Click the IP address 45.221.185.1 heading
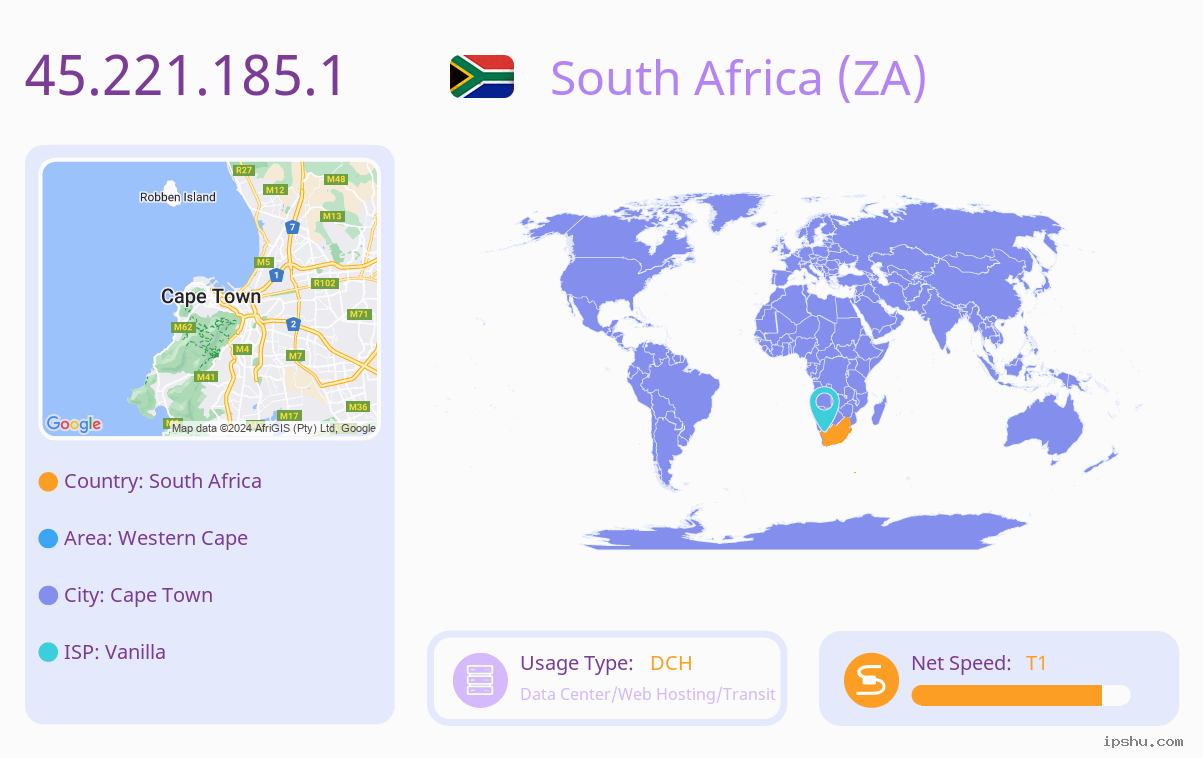The height and width of the screenshot is (758, 1203). pos(185,76)
